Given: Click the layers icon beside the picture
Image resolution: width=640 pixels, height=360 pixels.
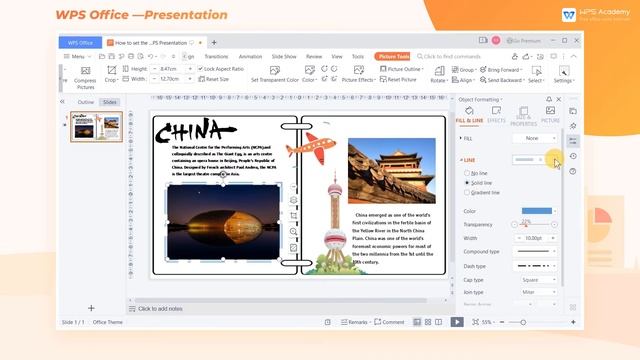Looking at the screenshot, I should [x=293, y=200].
